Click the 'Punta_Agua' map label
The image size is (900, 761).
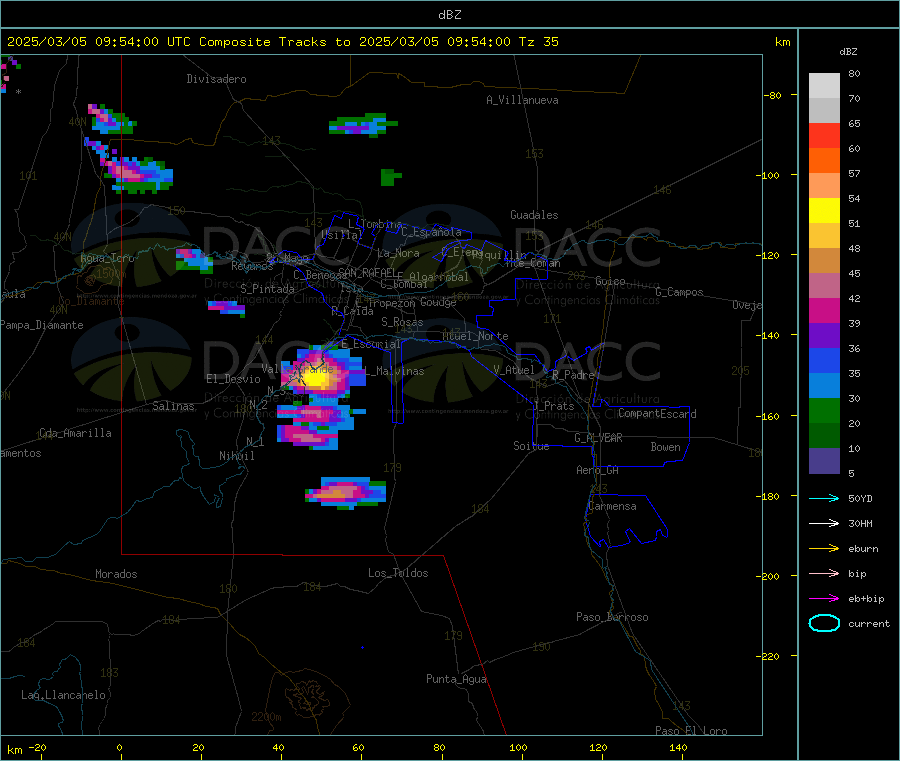coord(456,679)
